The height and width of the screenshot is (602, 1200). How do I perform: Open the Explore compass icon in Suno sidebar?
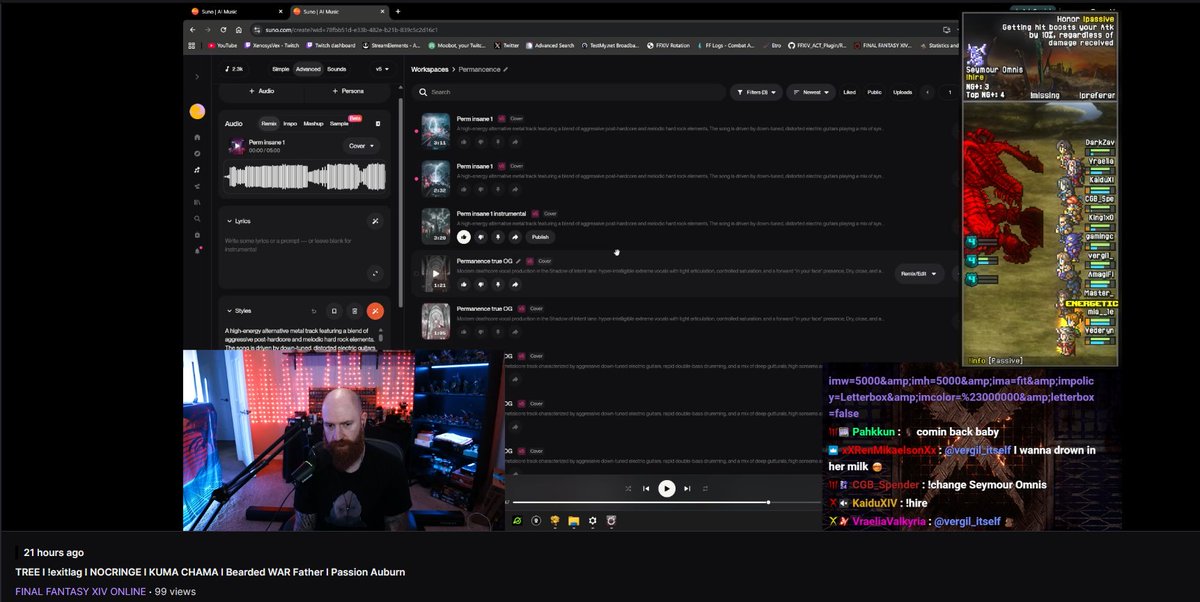[197, 153]
